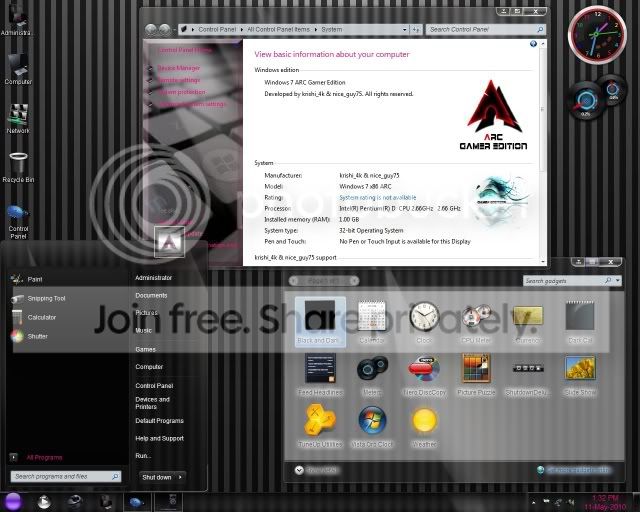Expand Show details in gadget gallery
The height and width of the screenshot is (512, 640).
pos(316,470)
